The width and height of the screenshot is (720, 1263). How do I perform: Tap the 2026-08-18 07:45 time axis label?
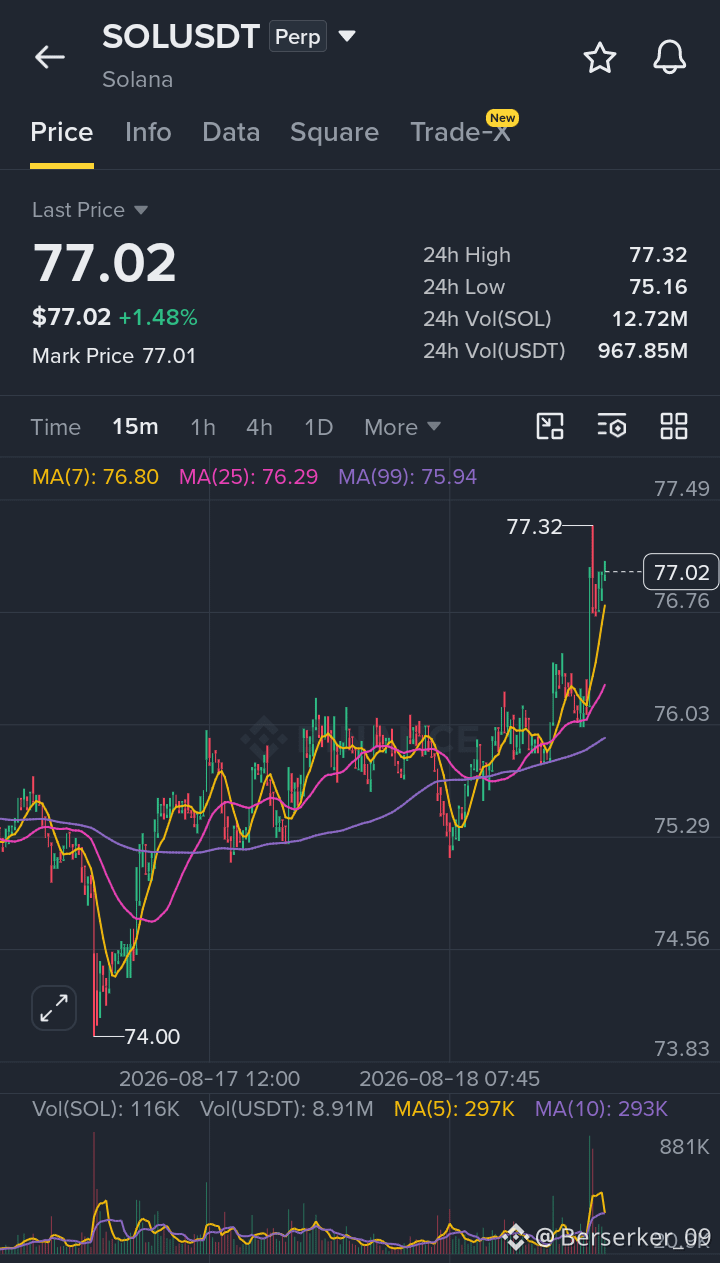[x=449, y=1079]
